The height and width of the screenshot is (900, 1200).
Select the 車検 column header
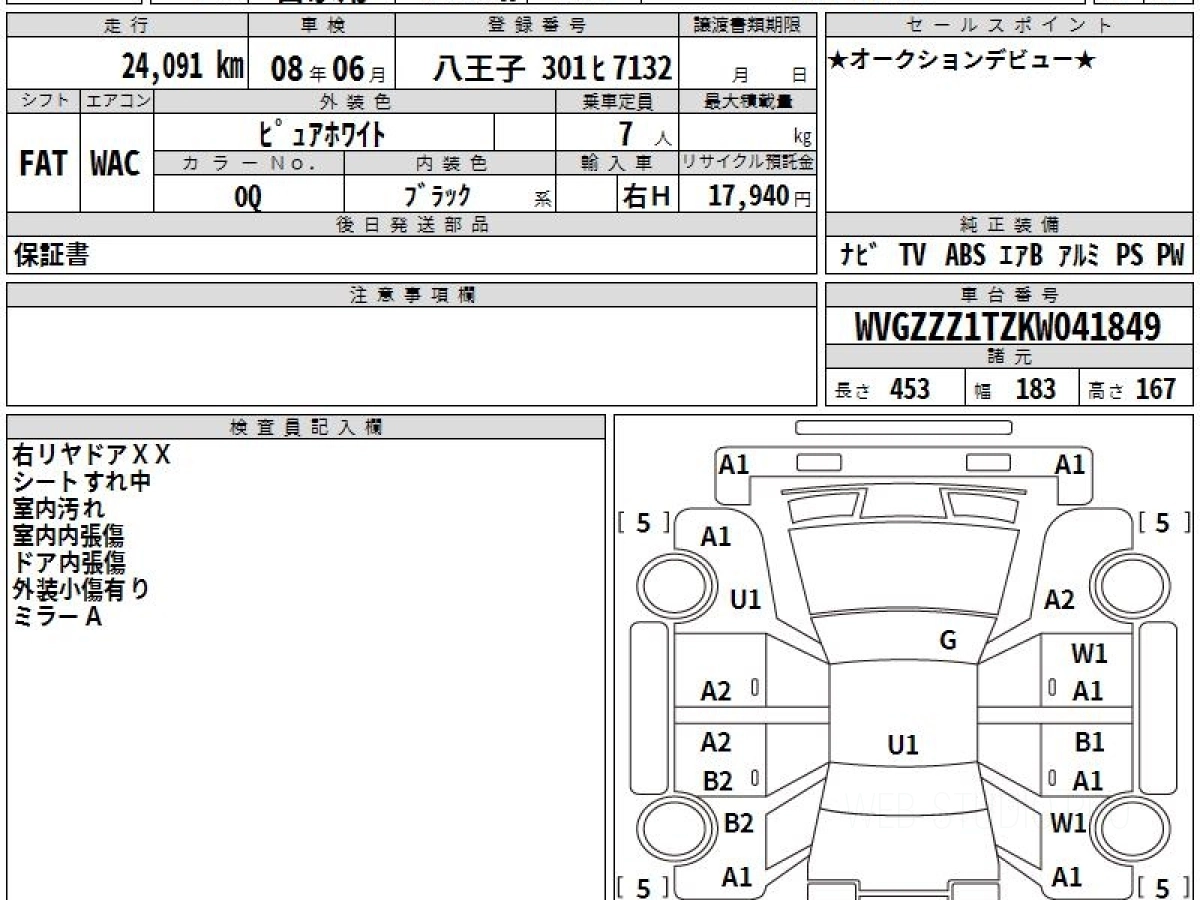pos(322,26)
